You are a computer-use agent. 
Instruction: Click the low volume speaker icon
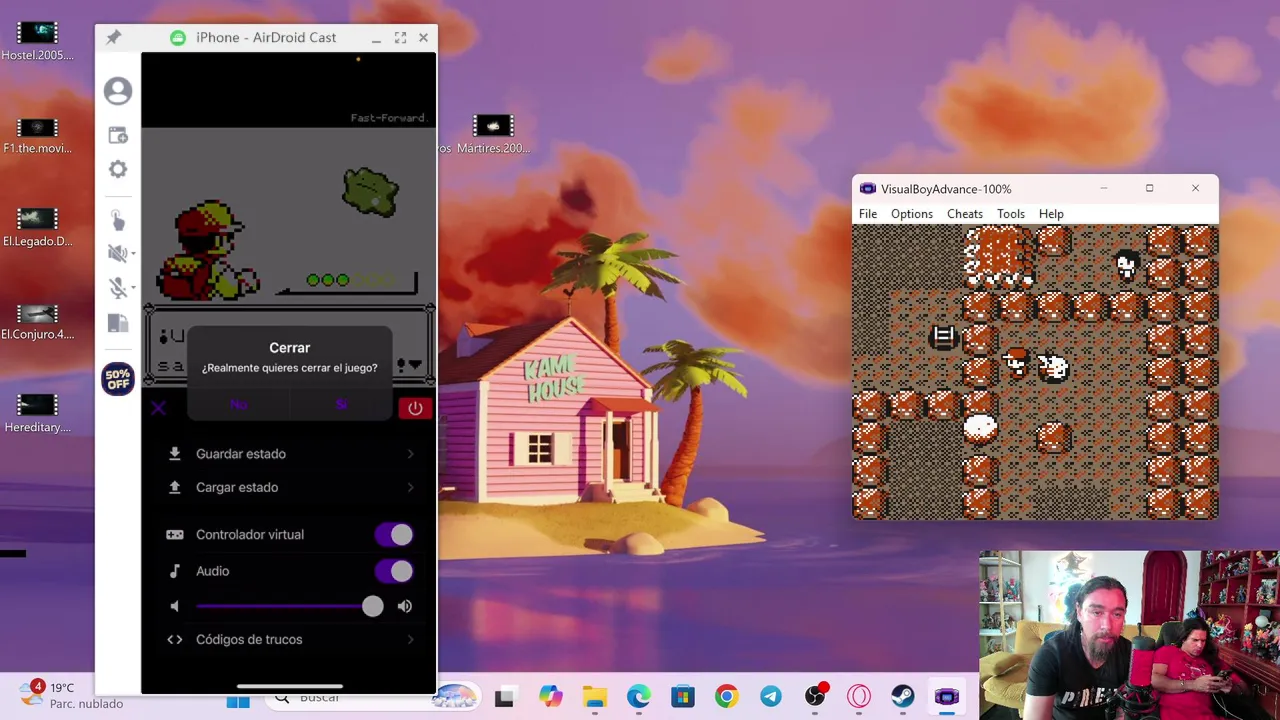[175, 606]
